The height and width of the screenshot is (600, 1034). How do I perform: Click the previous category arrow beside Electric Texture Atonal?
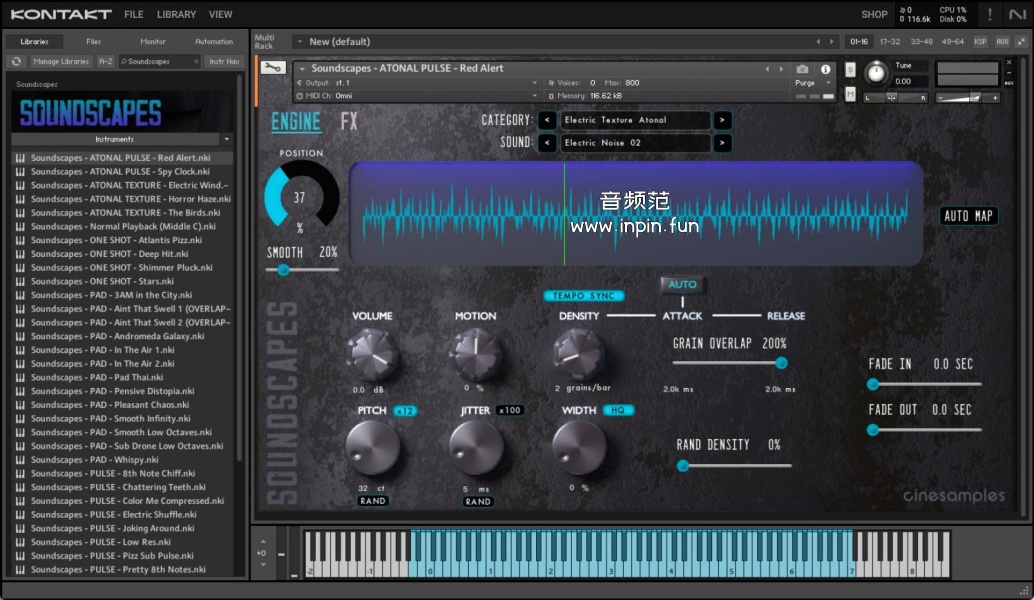pos(547,120)
